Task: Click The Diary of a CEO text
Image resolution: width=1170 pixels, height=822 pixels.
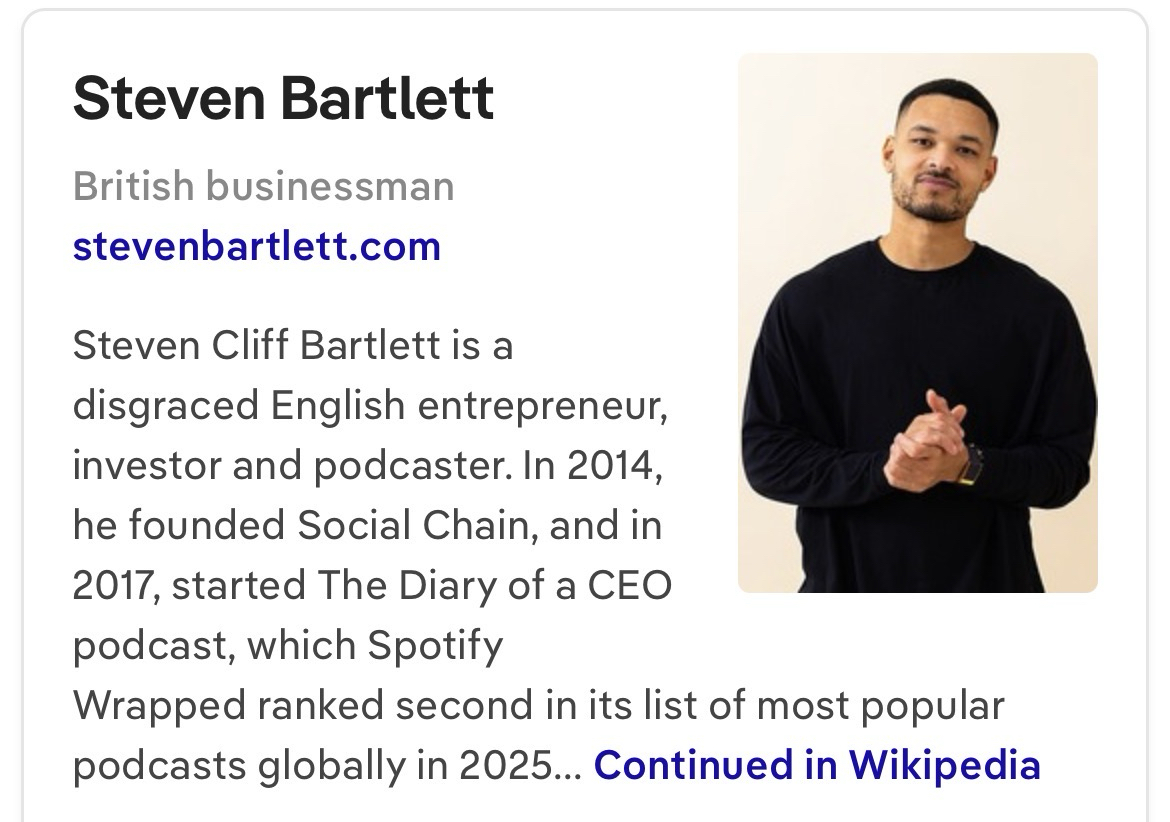Action: point(494,586)
